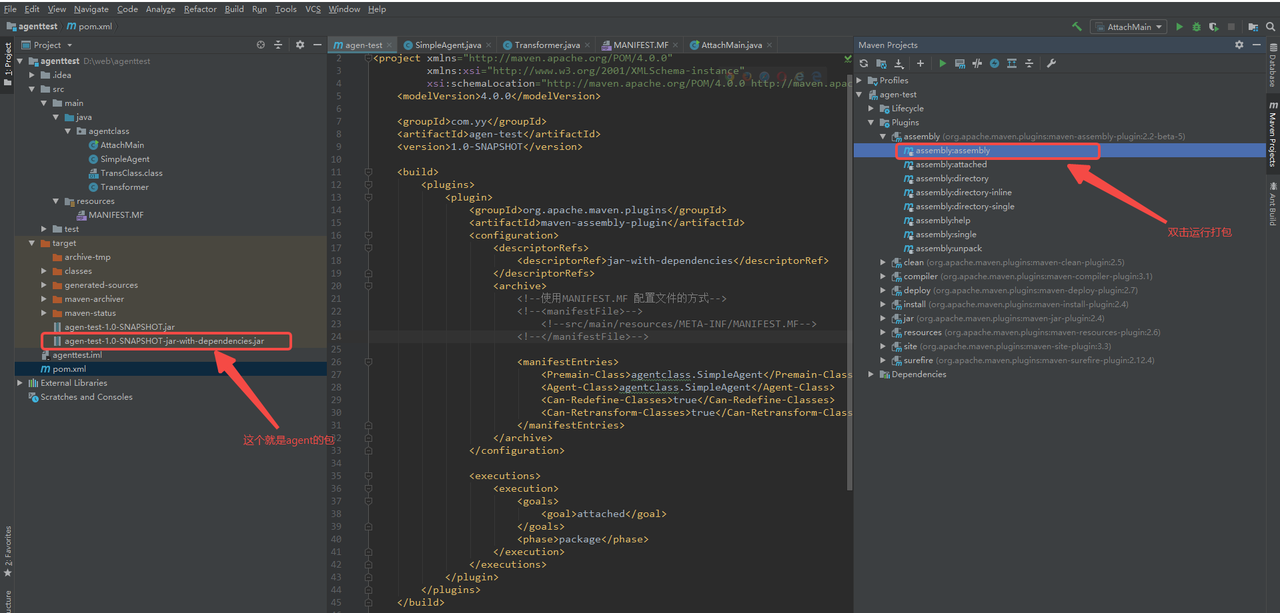This screenshot has height=613, width=1280.
Task: Expand the Lifecycle node in Maven Projects
Action: (x=871, y=108)
